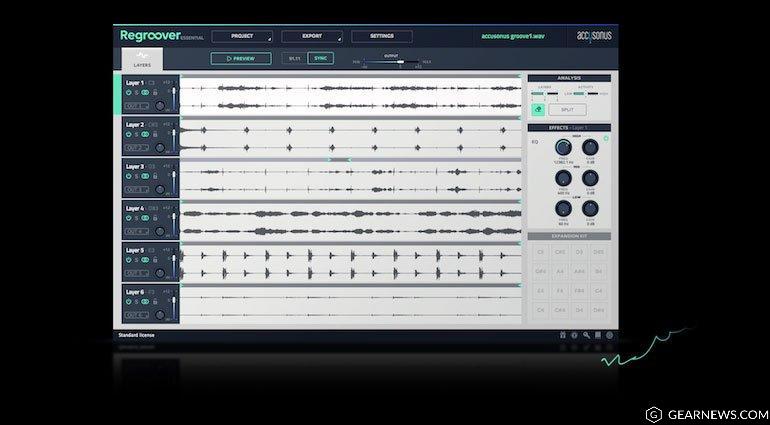
Task: Open the Layer 6 output dropdown
Action: (x=137, y=315)
